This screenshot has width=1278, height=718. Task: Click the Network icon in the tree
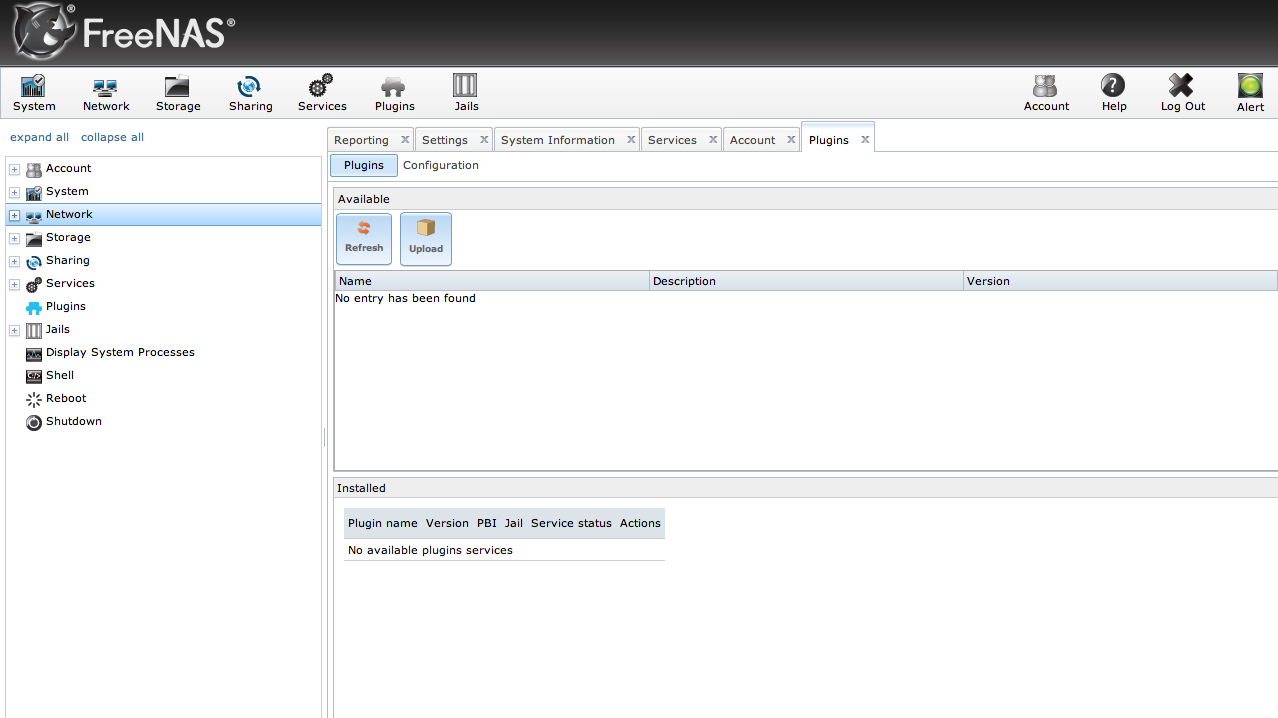[34, 215]
